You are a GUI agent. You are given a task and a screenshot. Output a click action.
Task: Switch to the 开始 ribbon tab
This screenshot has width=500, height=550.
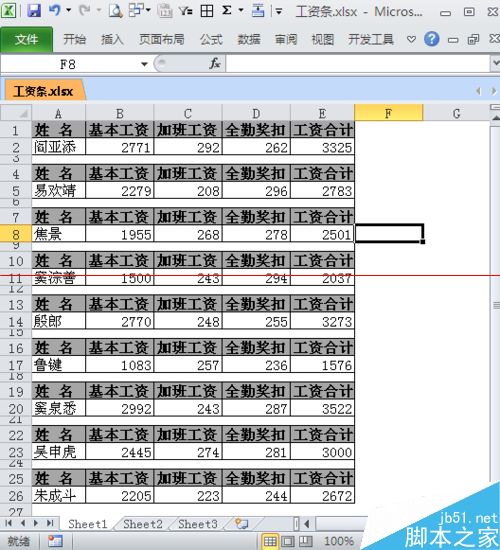[74, 39]
